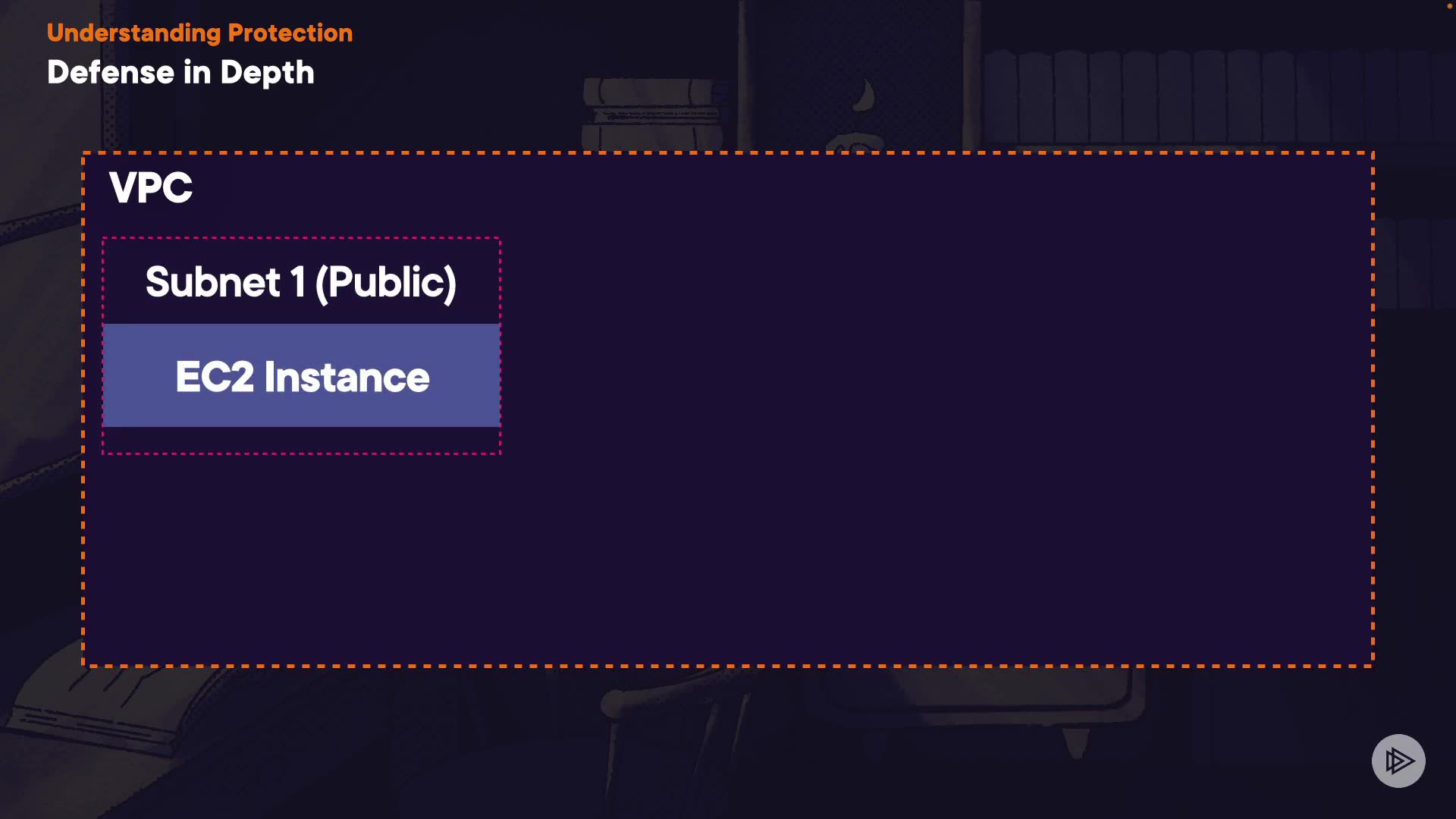Viewport: 1456px width, 819px height.
Task: Click the Pluralsight play logo icon
Action: 1398,761
